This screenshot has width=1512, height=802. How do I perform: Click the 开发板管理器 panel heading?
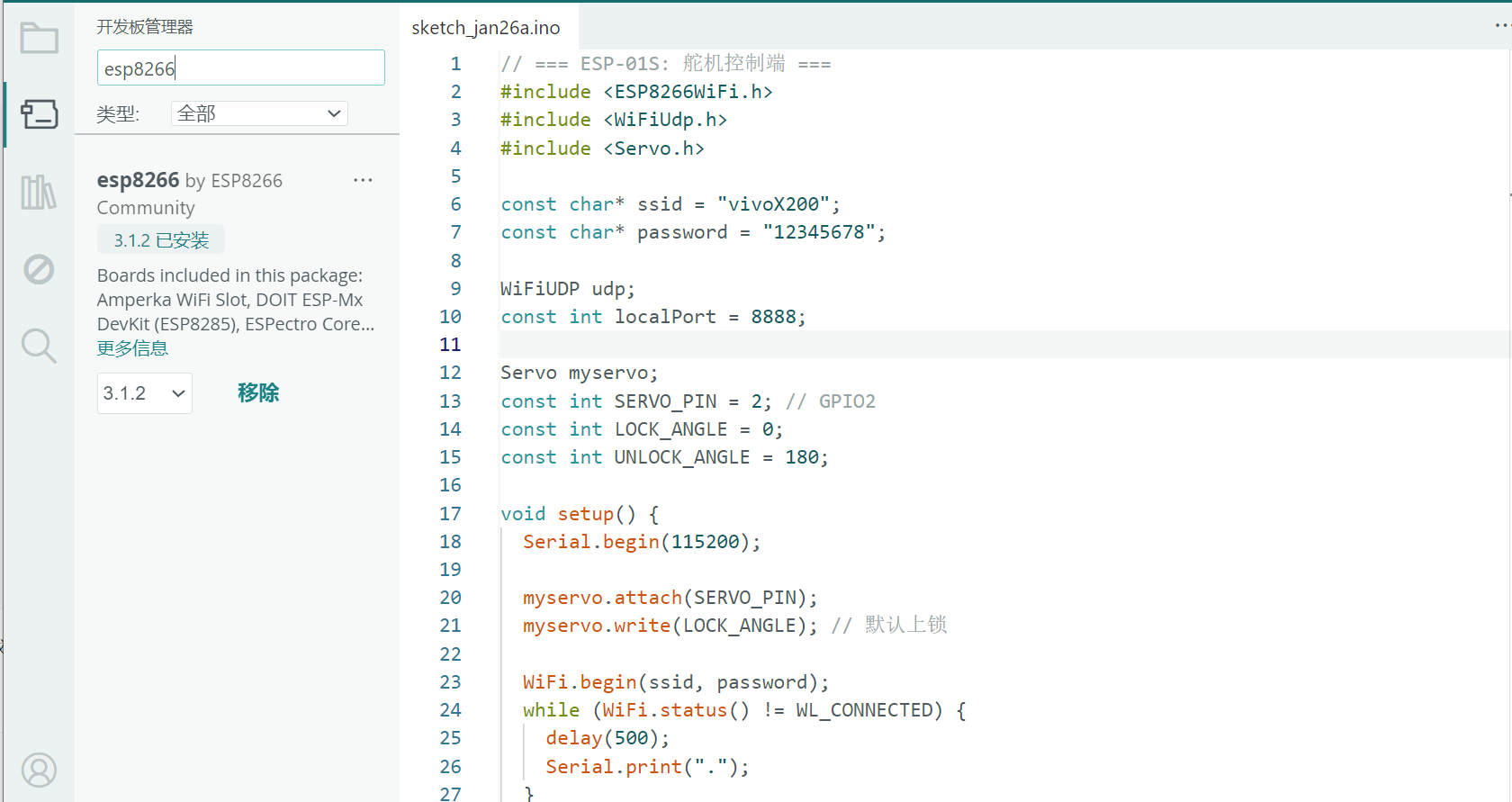tap(145, 27)
